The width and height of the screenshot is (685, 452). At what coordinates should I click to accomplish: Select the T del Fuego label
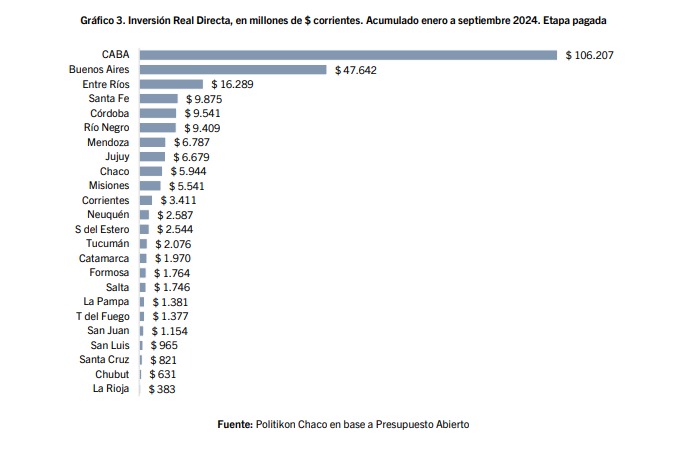point(103,316)
